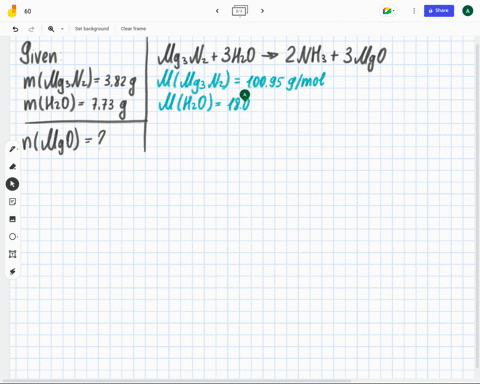Click Set background button

click(x=92, y=29)
